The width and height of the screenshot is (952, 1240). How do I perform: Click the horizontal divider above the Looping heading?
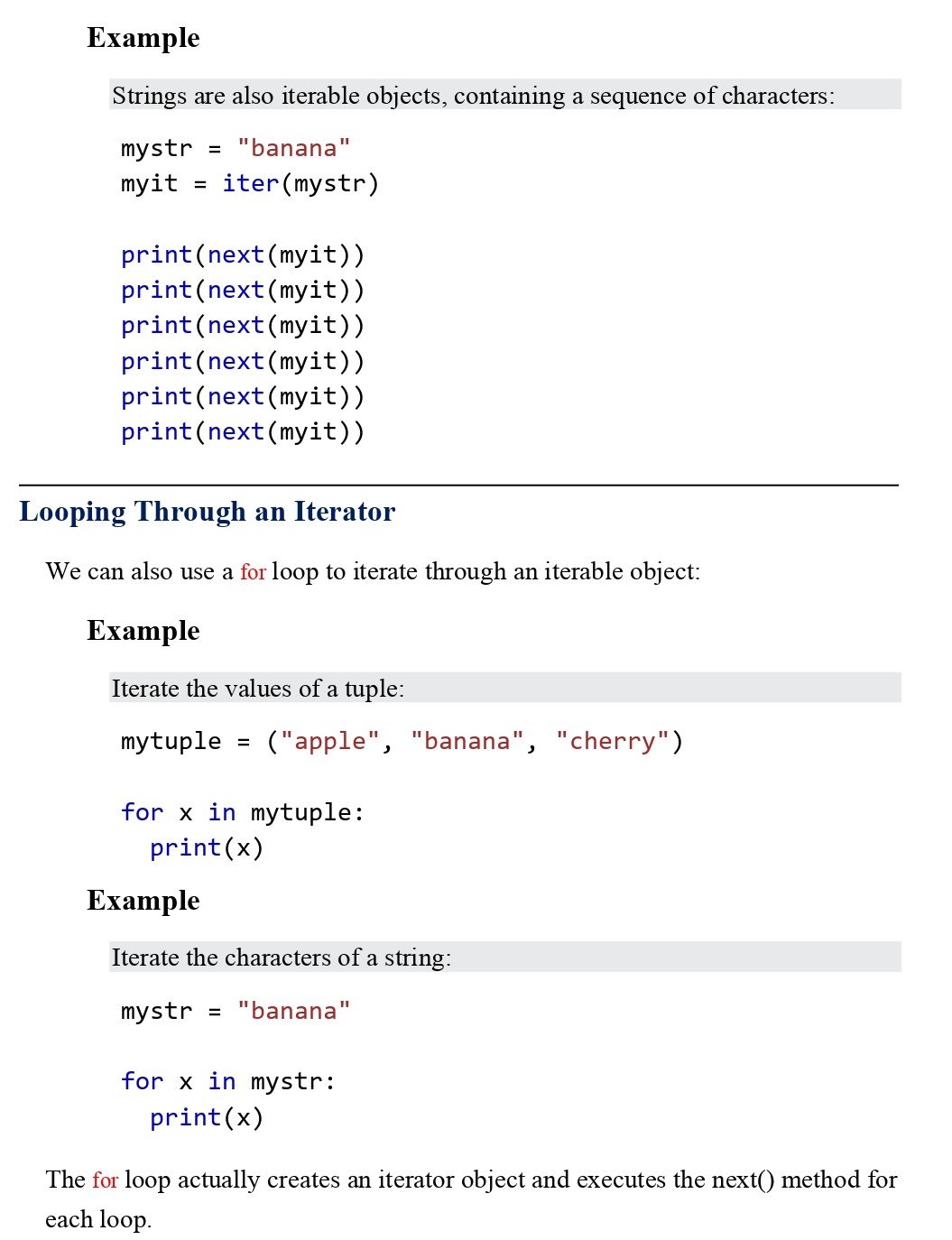458,486
